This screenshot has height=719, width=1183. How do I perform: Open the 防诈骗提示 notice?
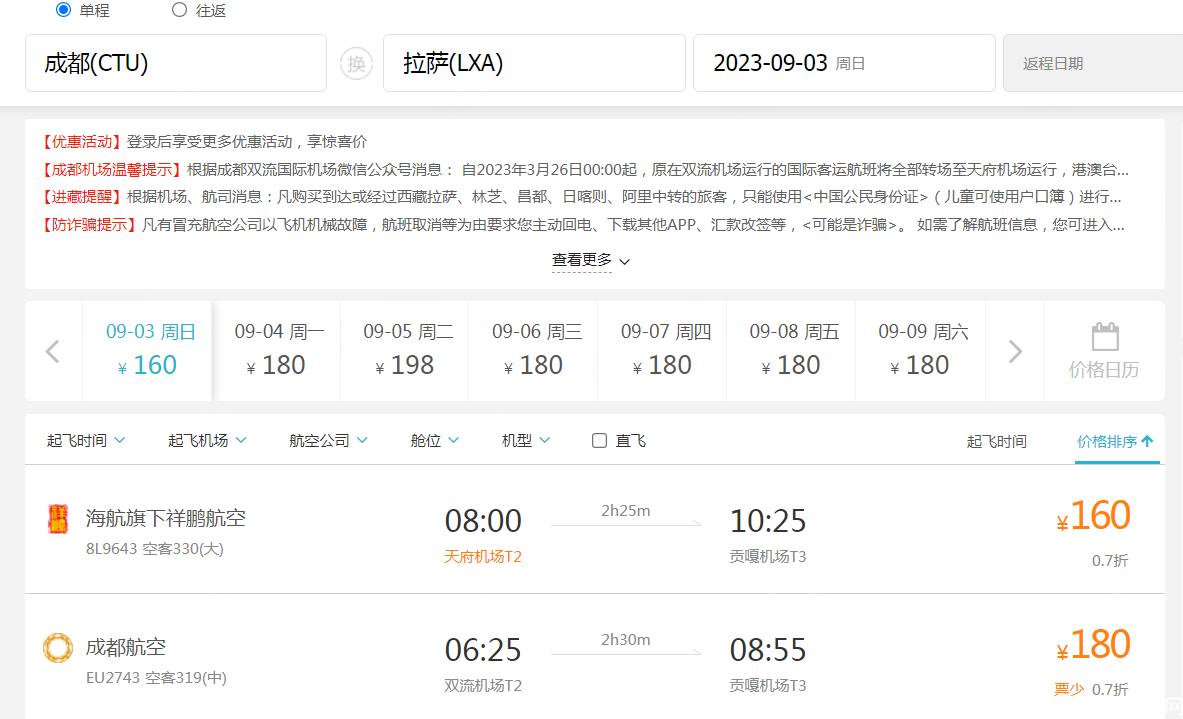coord(583,225)
